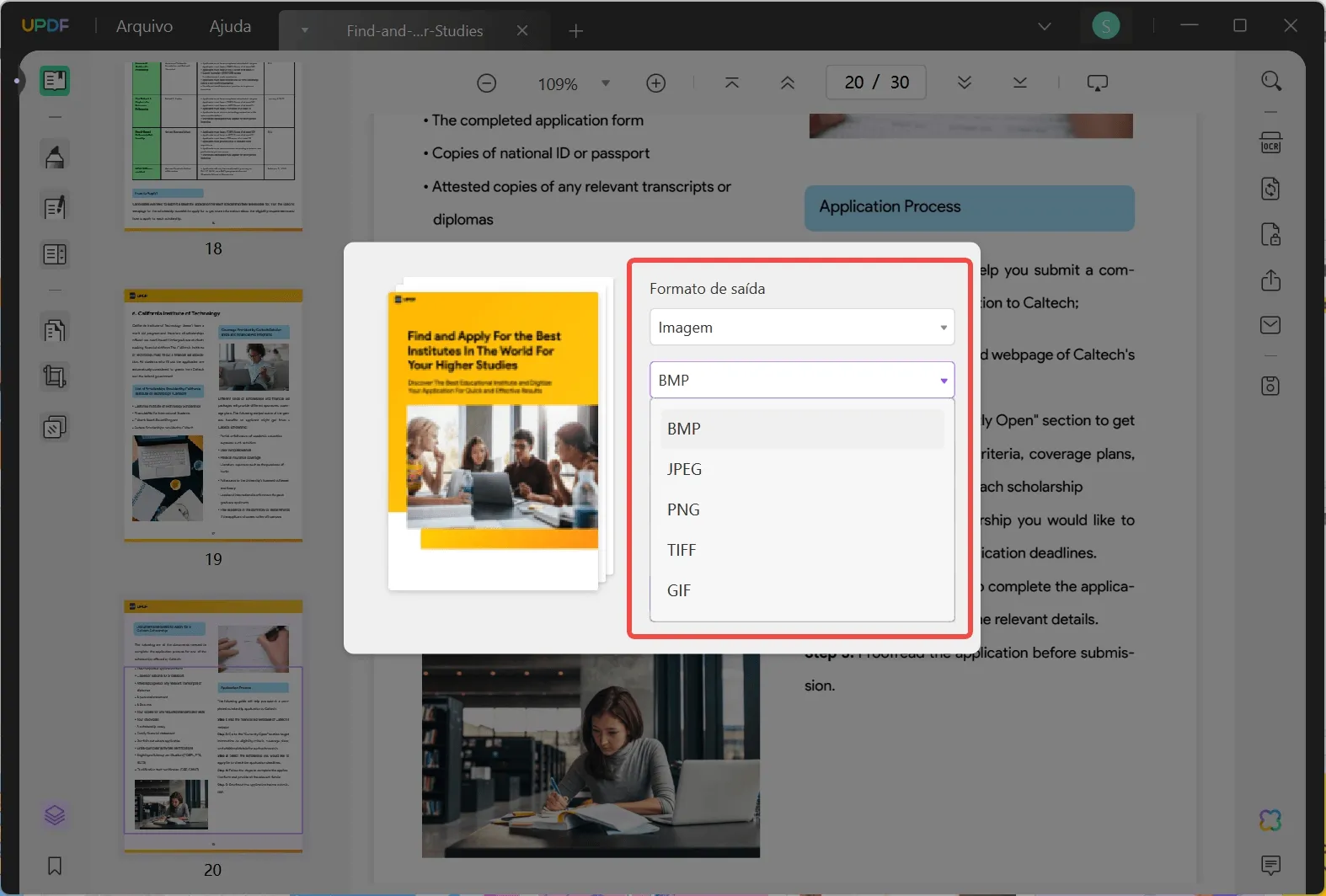Open the Share upload icon
This screenshot has width=1326, height=896.
1271,280
